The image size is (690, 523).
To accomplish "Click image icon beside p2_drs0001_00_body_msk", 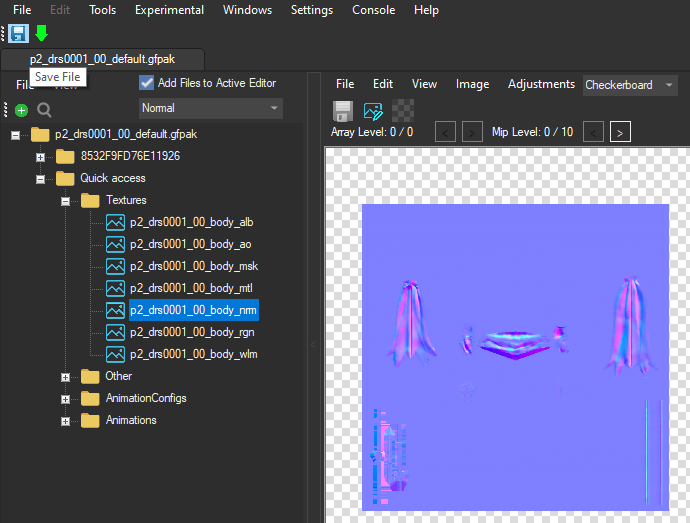I will pyautogui.click(x=115, y=266).
